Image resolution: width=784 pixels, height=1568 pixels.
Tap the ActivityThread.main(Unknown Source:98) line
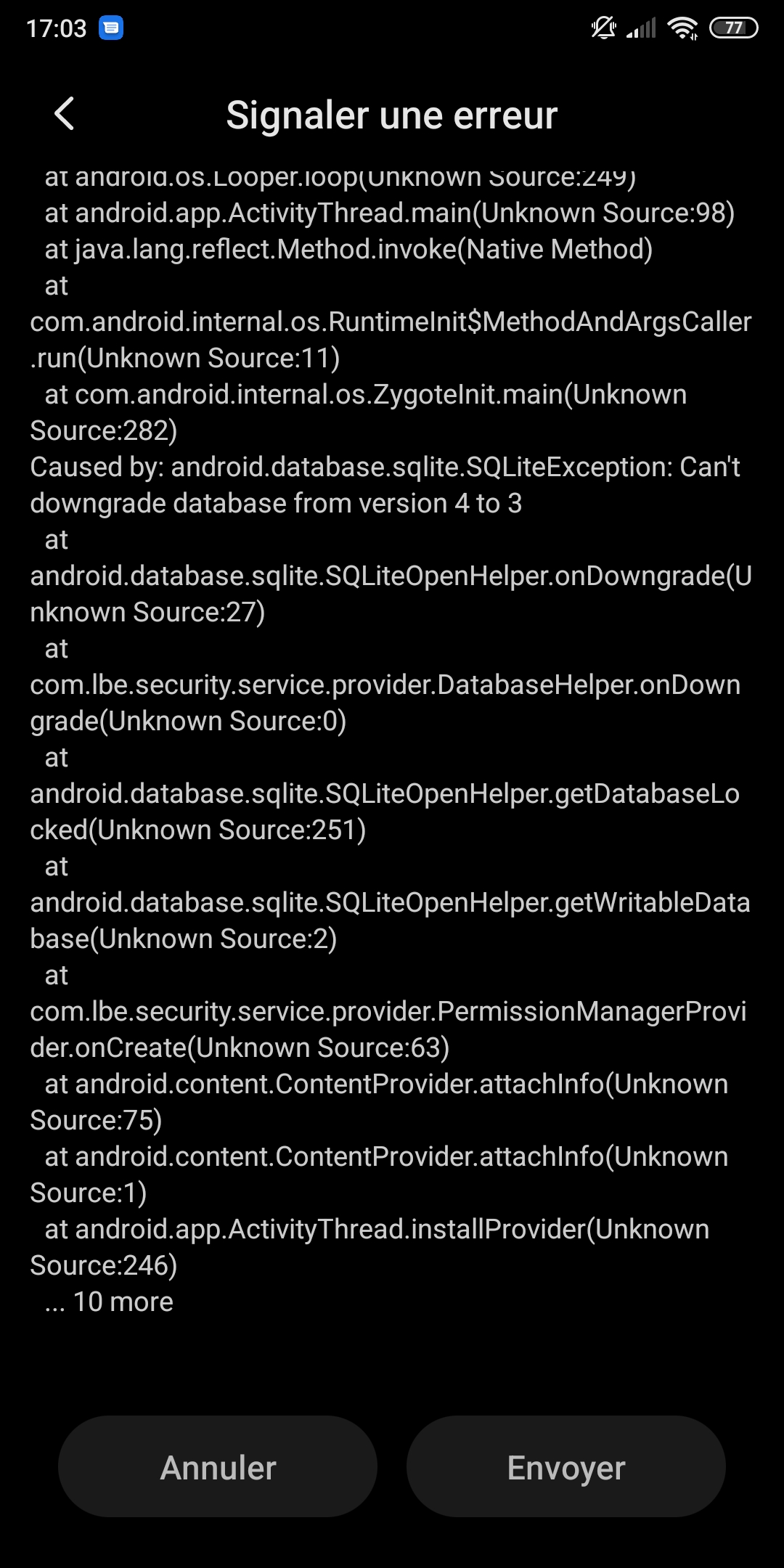[390, 213]
